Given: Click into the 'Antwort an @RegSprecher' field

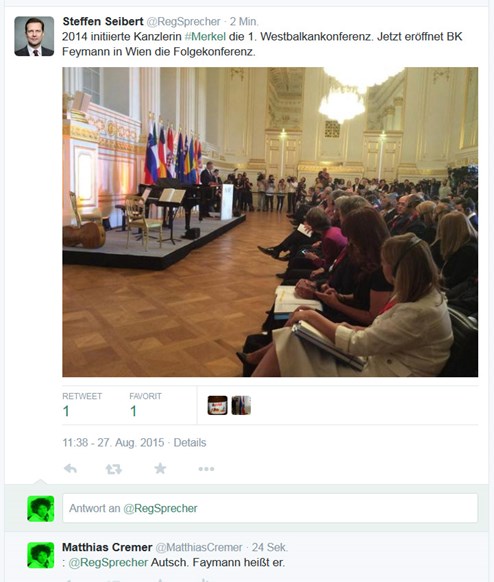Looking at the screenshot, I should tap(270, 508).
